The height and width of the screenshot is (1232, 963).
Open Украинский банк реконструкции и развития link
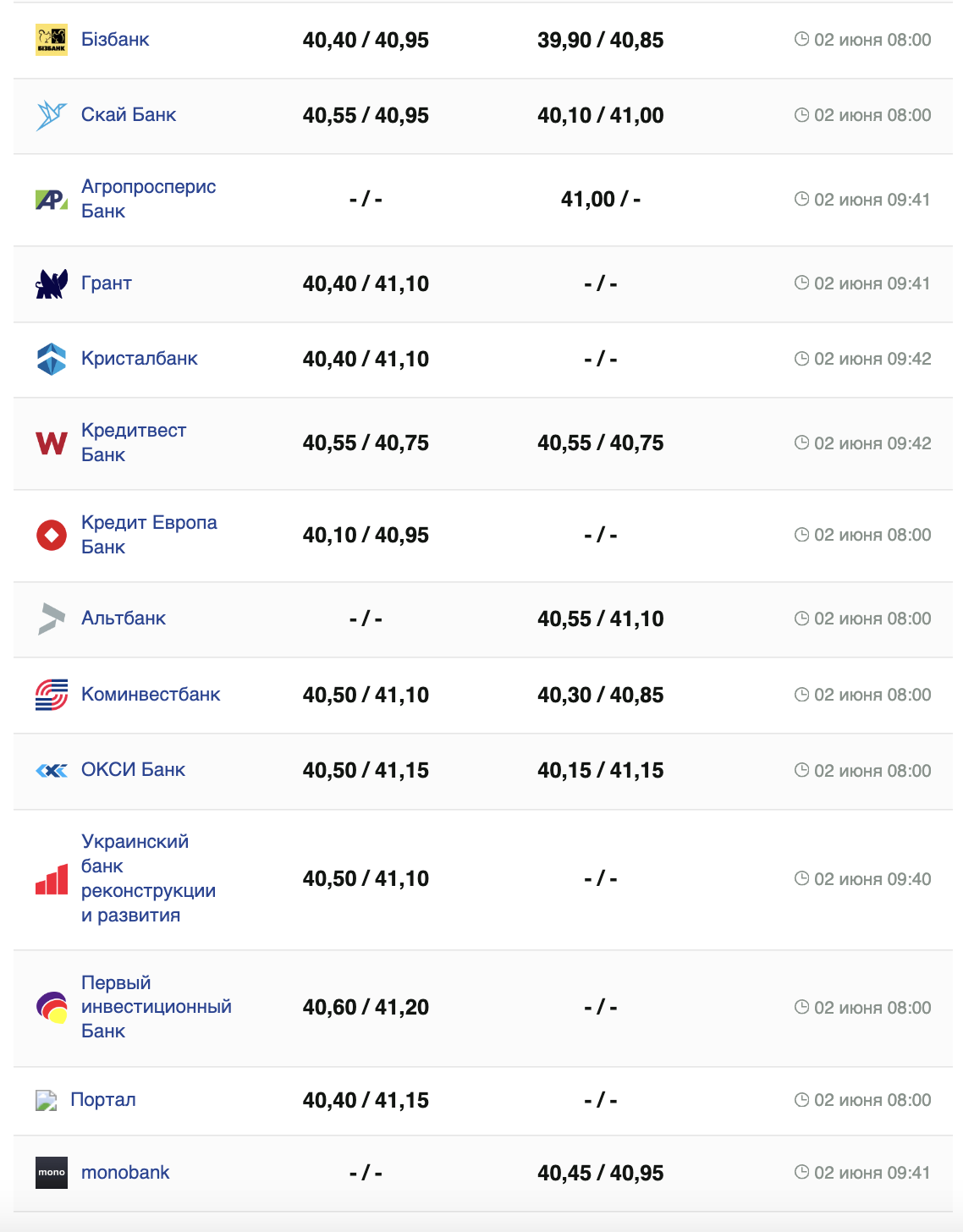click(x=148, y=878)
